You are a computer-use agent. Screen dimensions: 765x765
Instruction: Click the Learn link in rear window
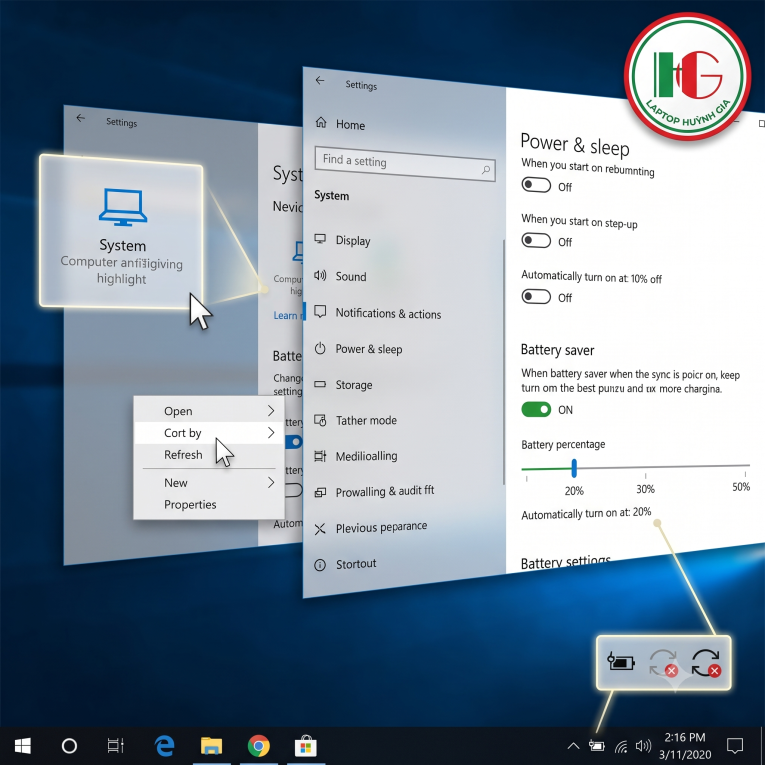(288, 315)
